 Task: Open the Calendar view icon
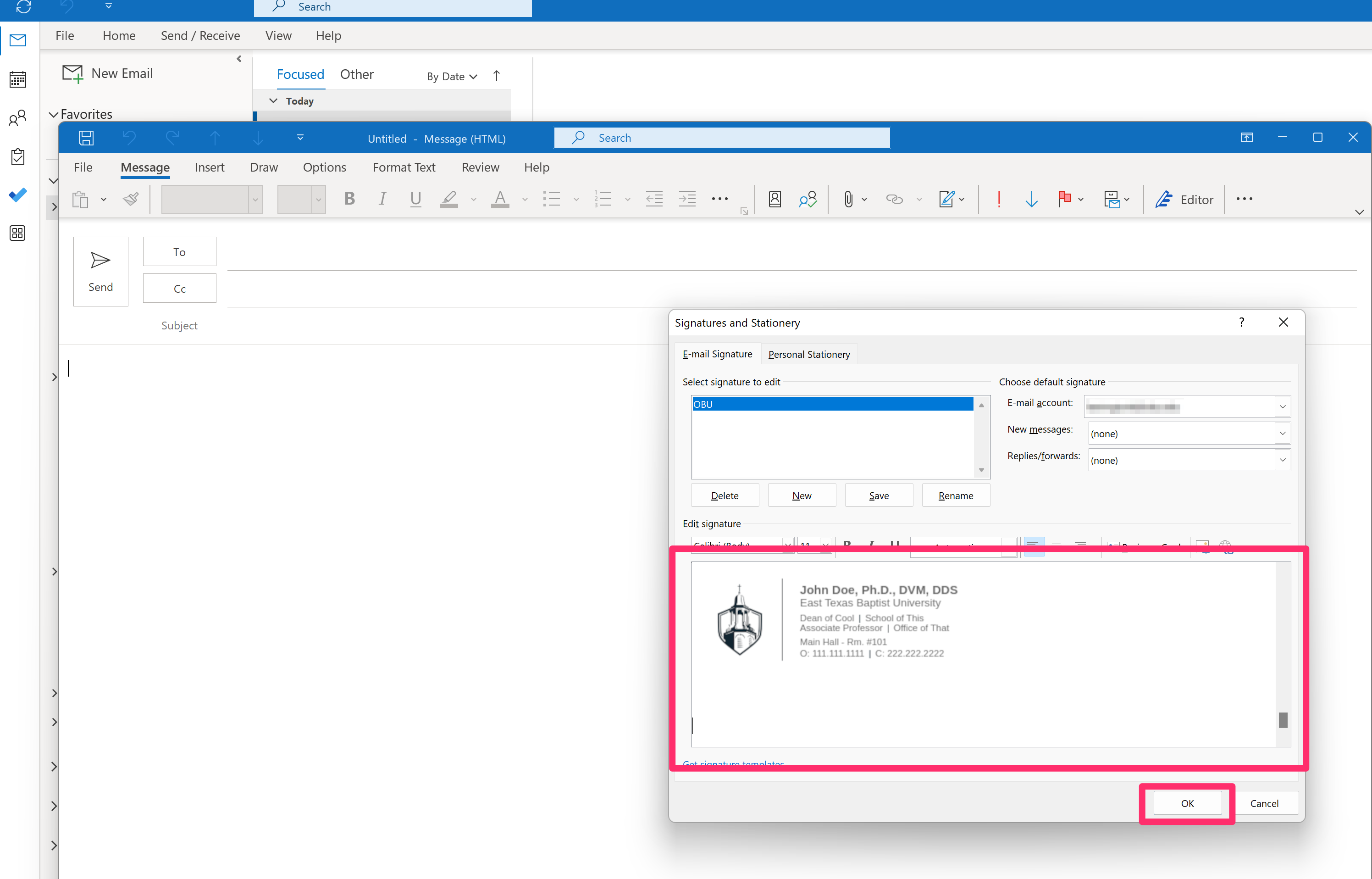(18, 79)
